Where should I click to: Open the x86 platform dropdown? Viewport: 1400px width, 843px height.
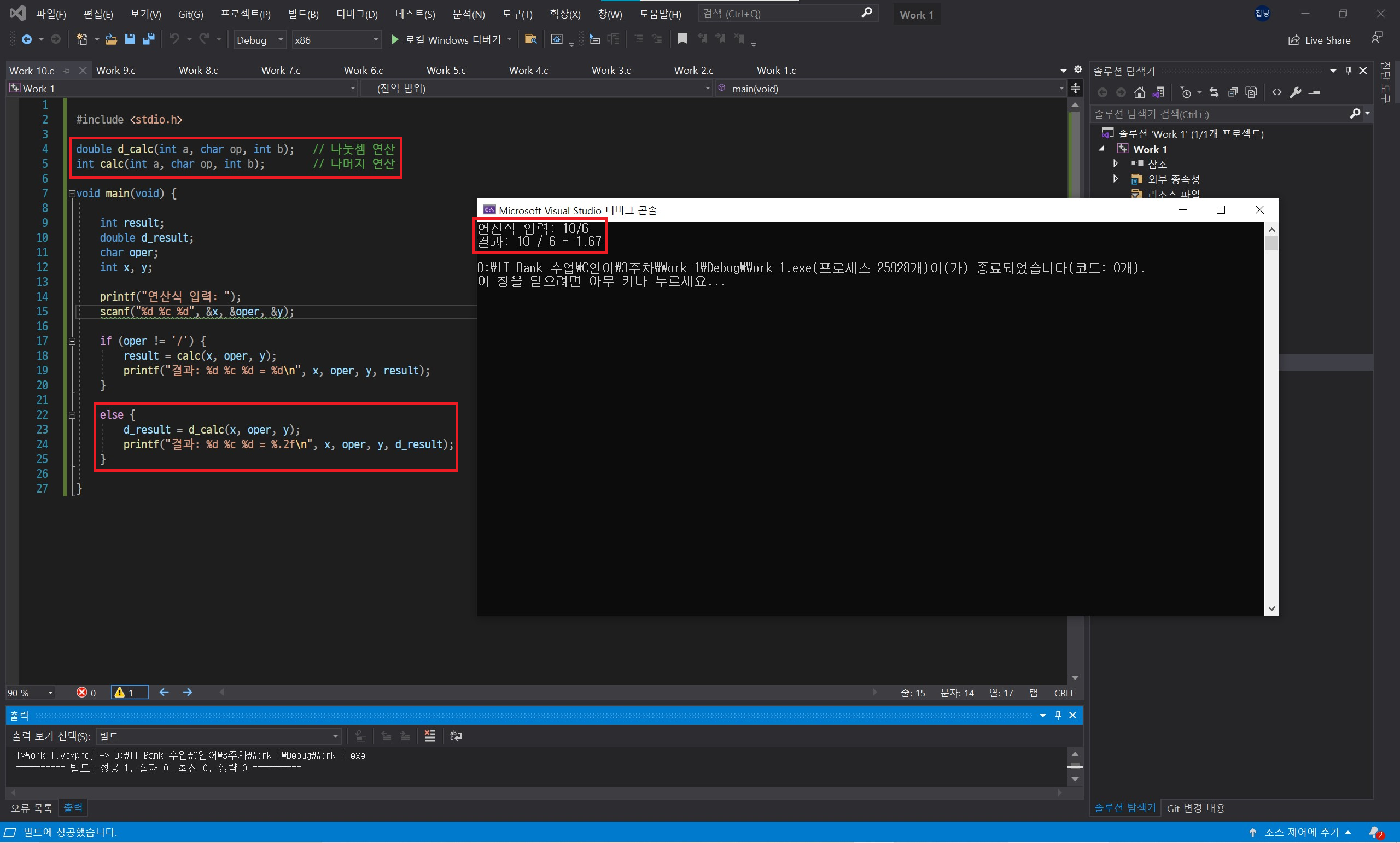[336, 40]
